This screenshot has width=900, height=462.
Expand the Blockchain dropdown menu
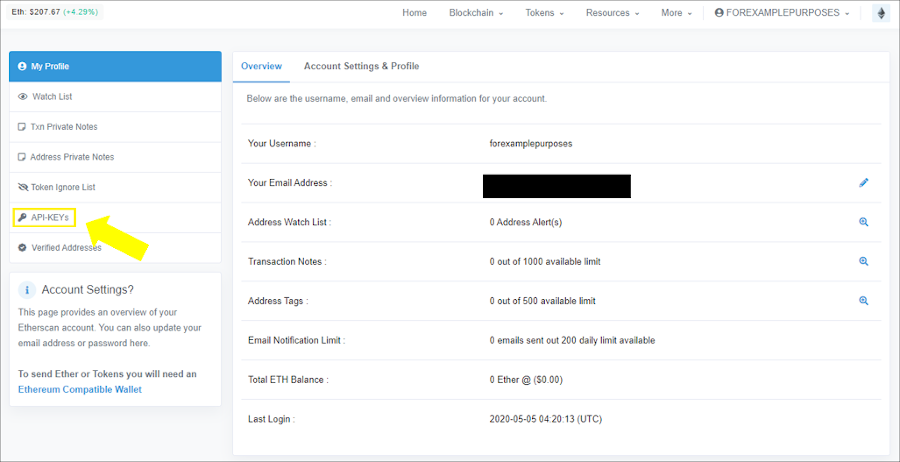(476, 13)
